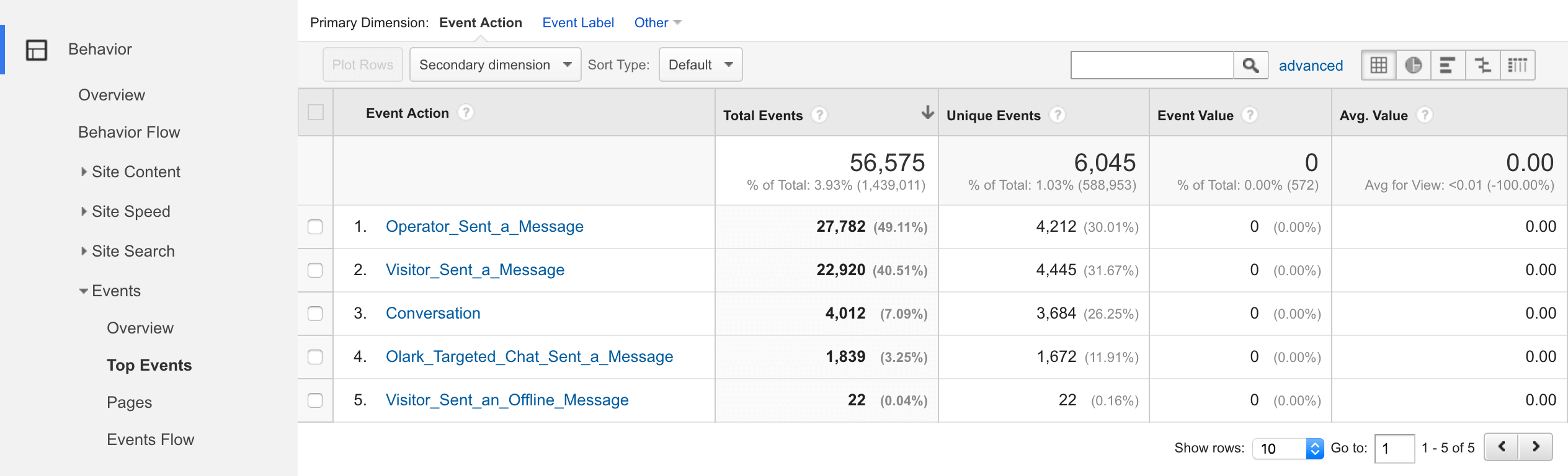Image resolution: width=1568 pixels, height=476 pixels.
Task: Open the Sort Type Default dropdown
Action: 700,65
